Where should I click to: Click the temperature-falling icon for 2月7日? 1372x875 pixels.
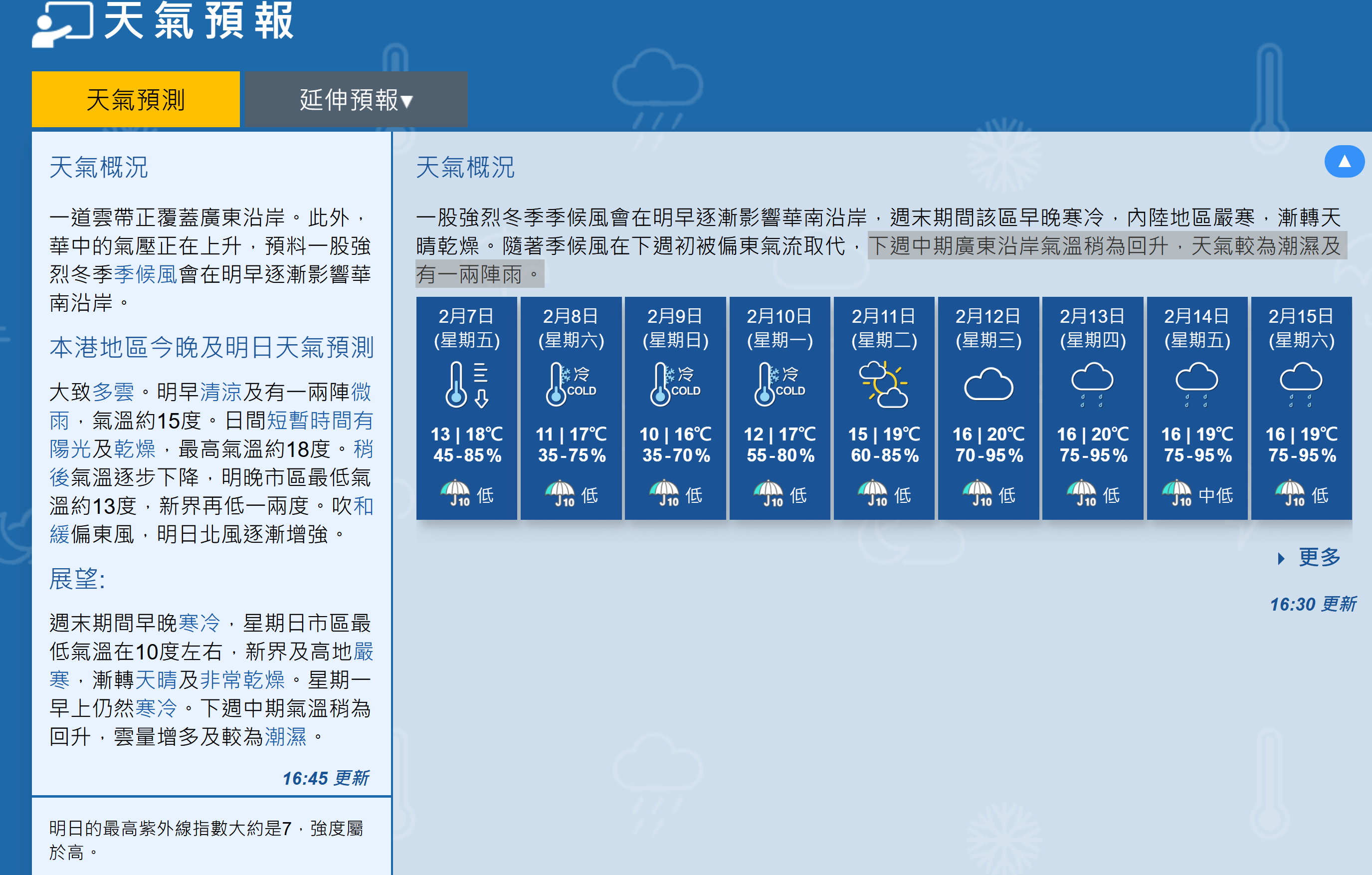coord(466,384)
